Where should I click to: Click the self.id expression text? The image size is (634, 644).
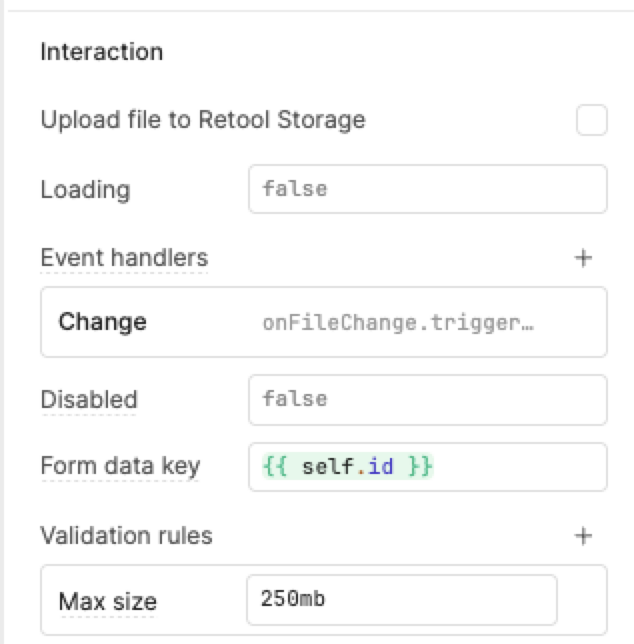pos(348,467)
